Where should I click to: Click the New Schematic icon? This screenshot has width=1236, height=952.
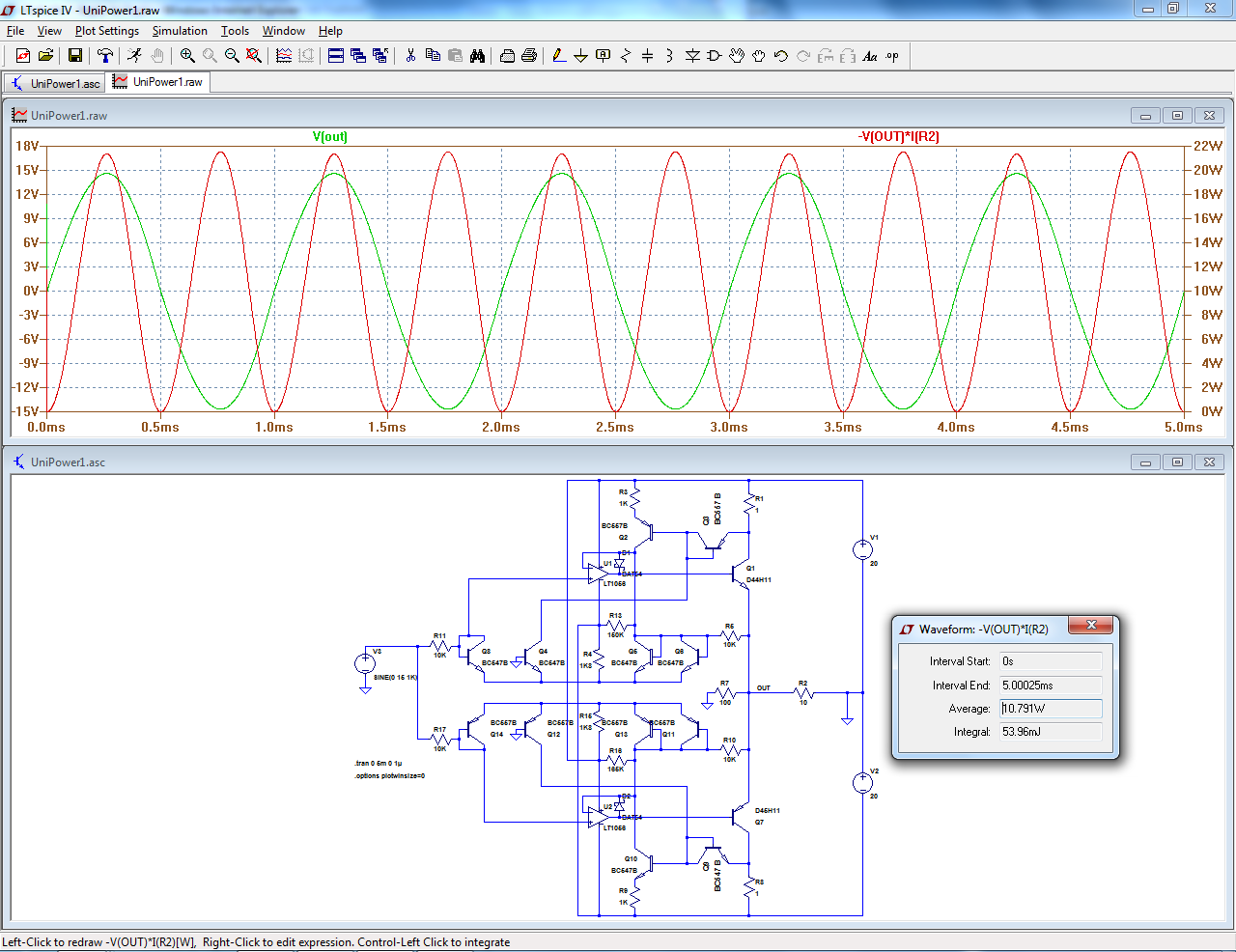23,56
